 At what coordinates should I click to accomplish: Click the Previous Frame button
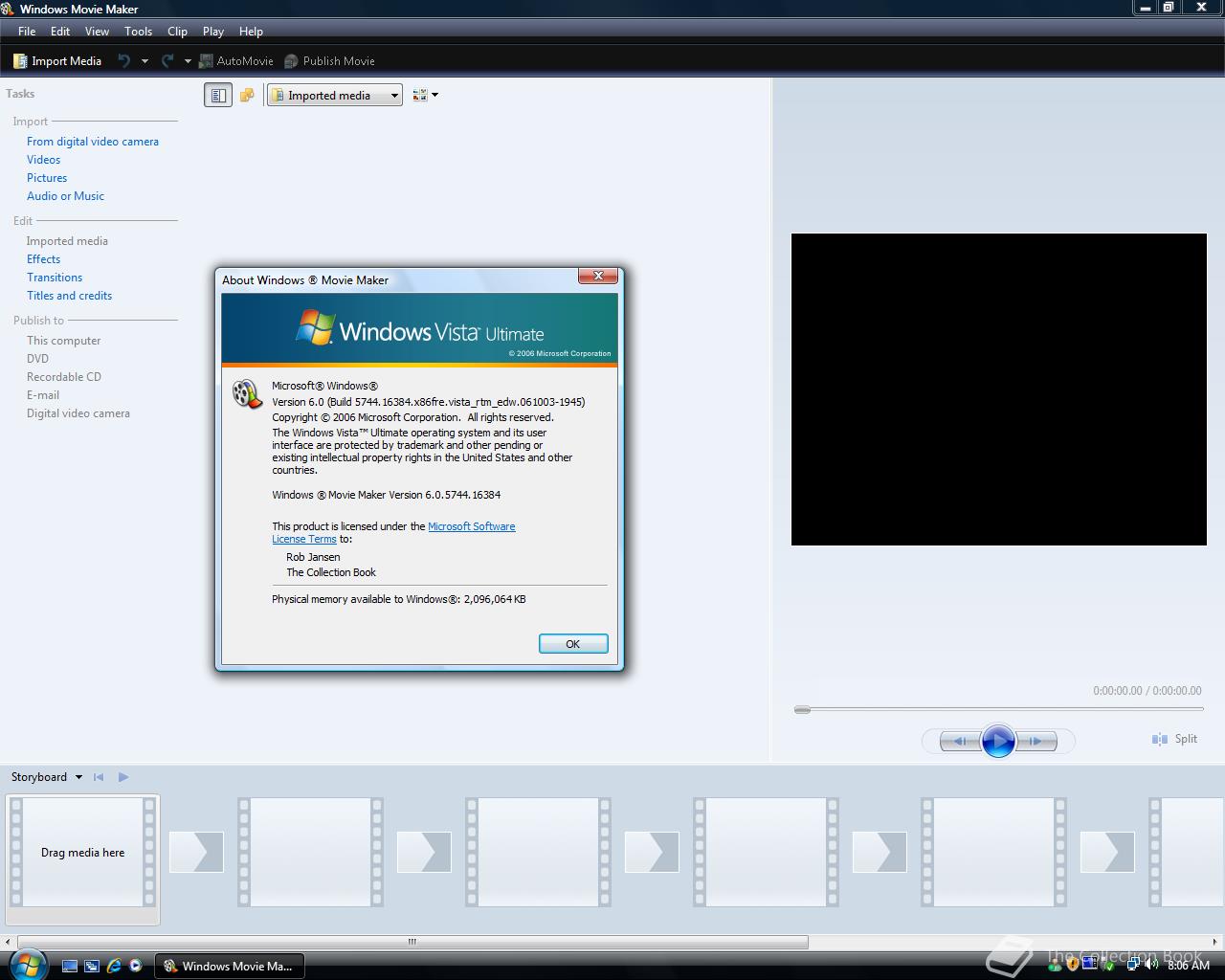point(960,741)
